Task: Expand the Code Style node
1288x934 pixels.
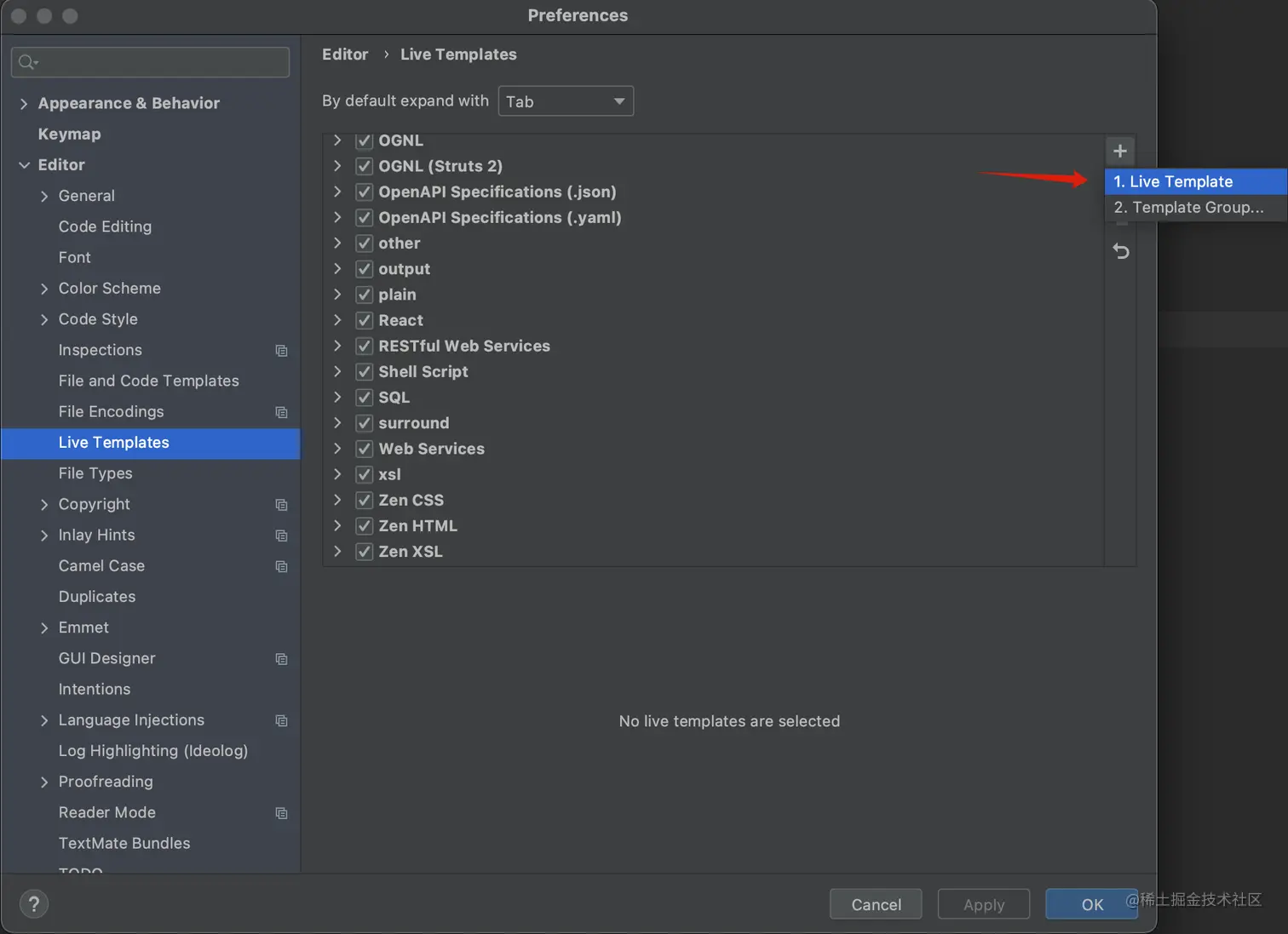Action: (x=44, y=319)
